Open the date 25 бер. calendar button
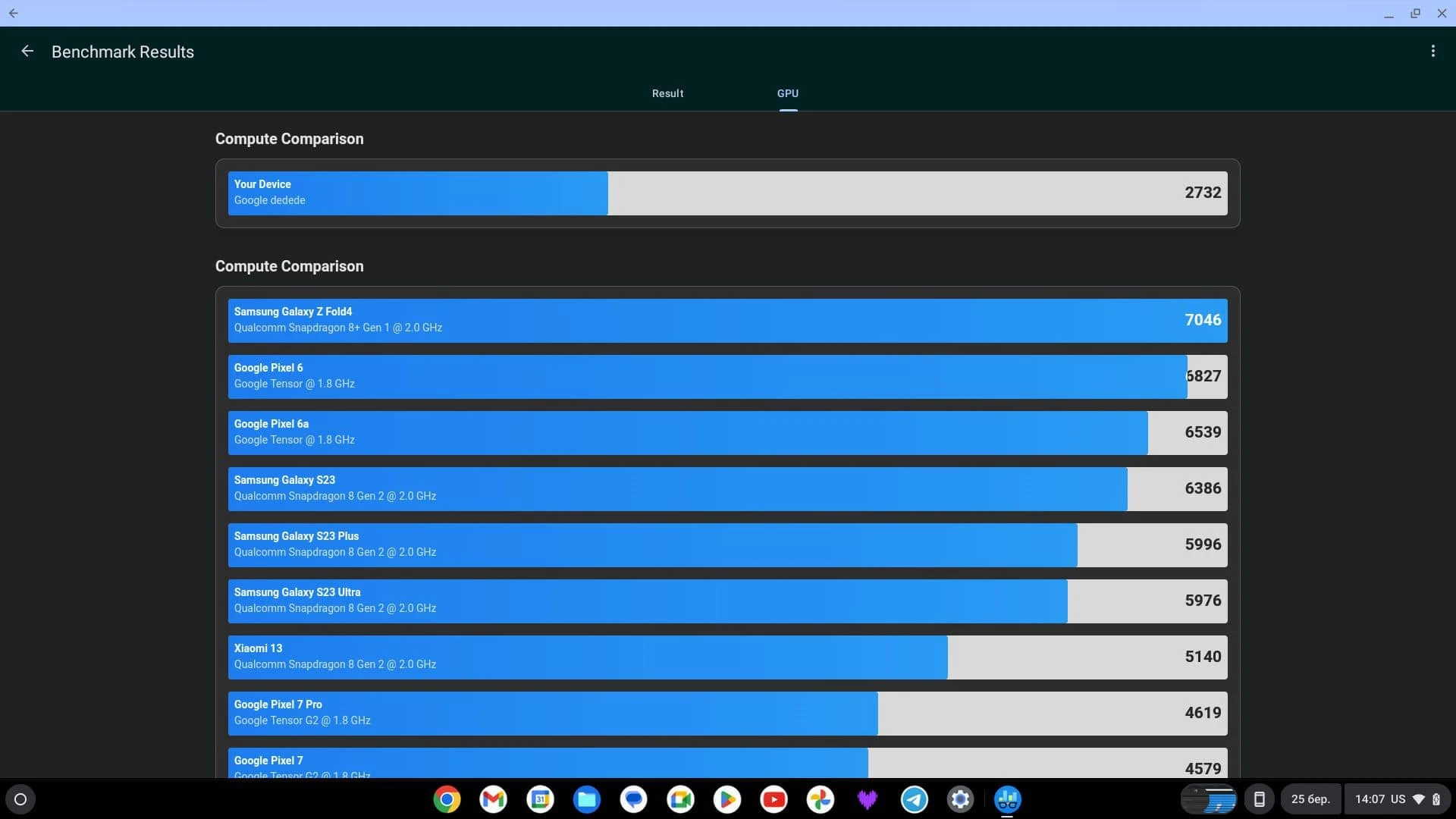 pyautogui.click(x=1310, y=799)
